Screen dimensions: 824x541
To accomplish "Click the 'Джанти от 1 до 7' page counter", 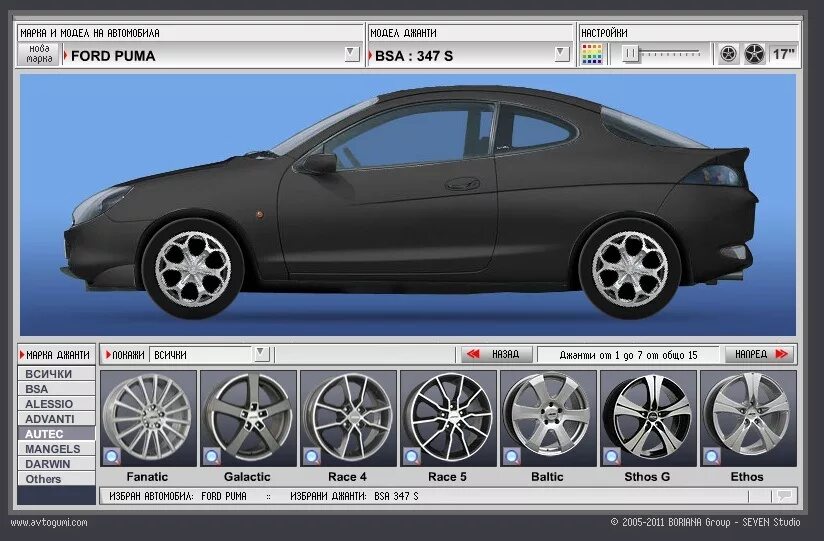I will tap(628, 355).
